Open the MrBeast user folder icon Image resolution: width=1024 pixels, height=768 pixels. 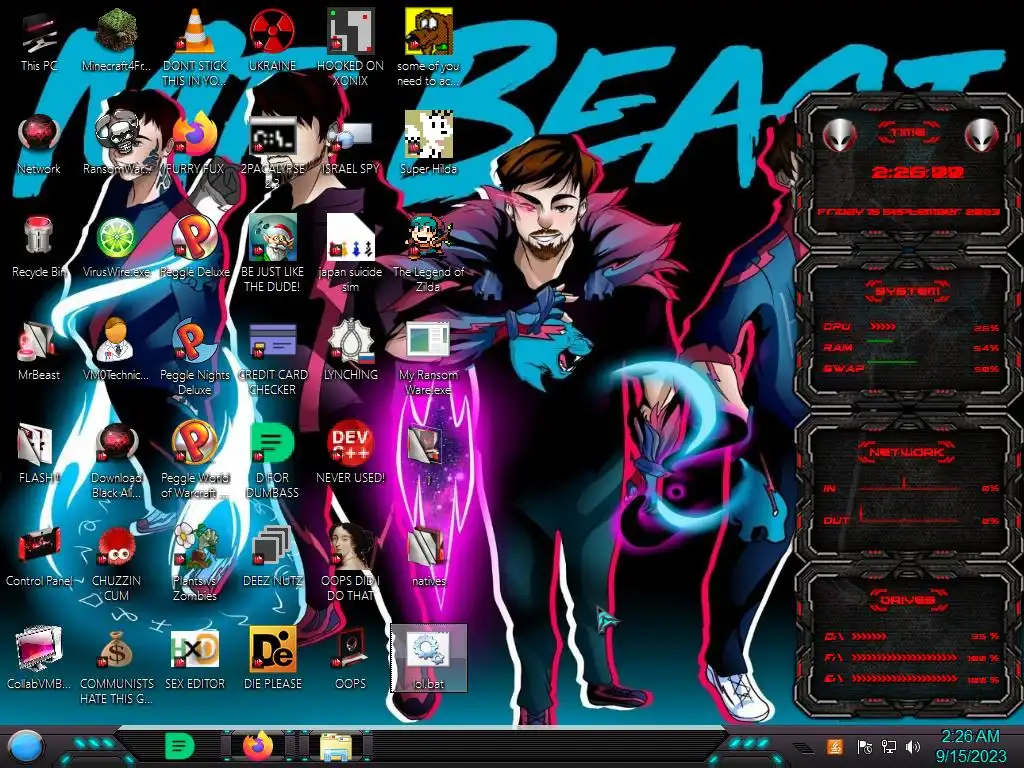(x=39, y=351)
